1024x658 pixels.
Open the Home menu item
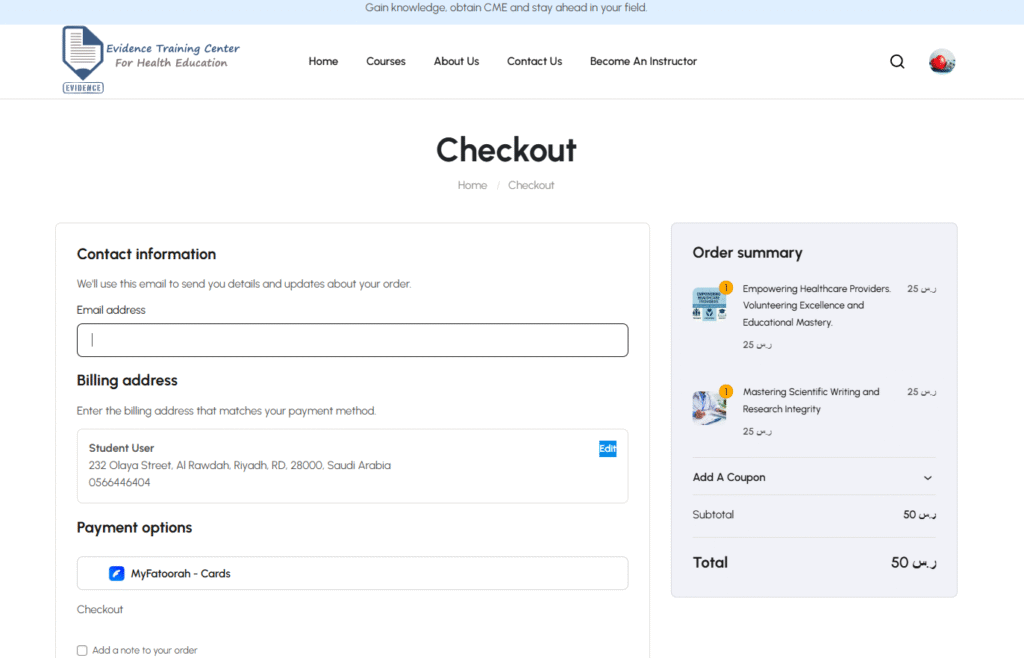323,61
